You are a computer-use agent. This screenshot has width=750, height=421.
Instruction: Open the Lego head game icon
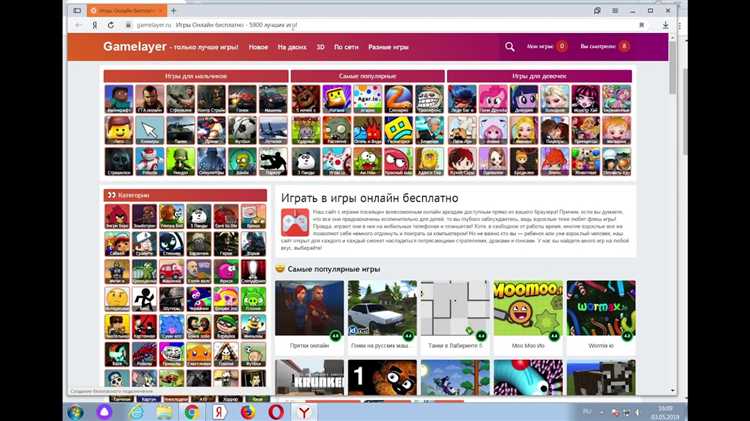(119, 130)
